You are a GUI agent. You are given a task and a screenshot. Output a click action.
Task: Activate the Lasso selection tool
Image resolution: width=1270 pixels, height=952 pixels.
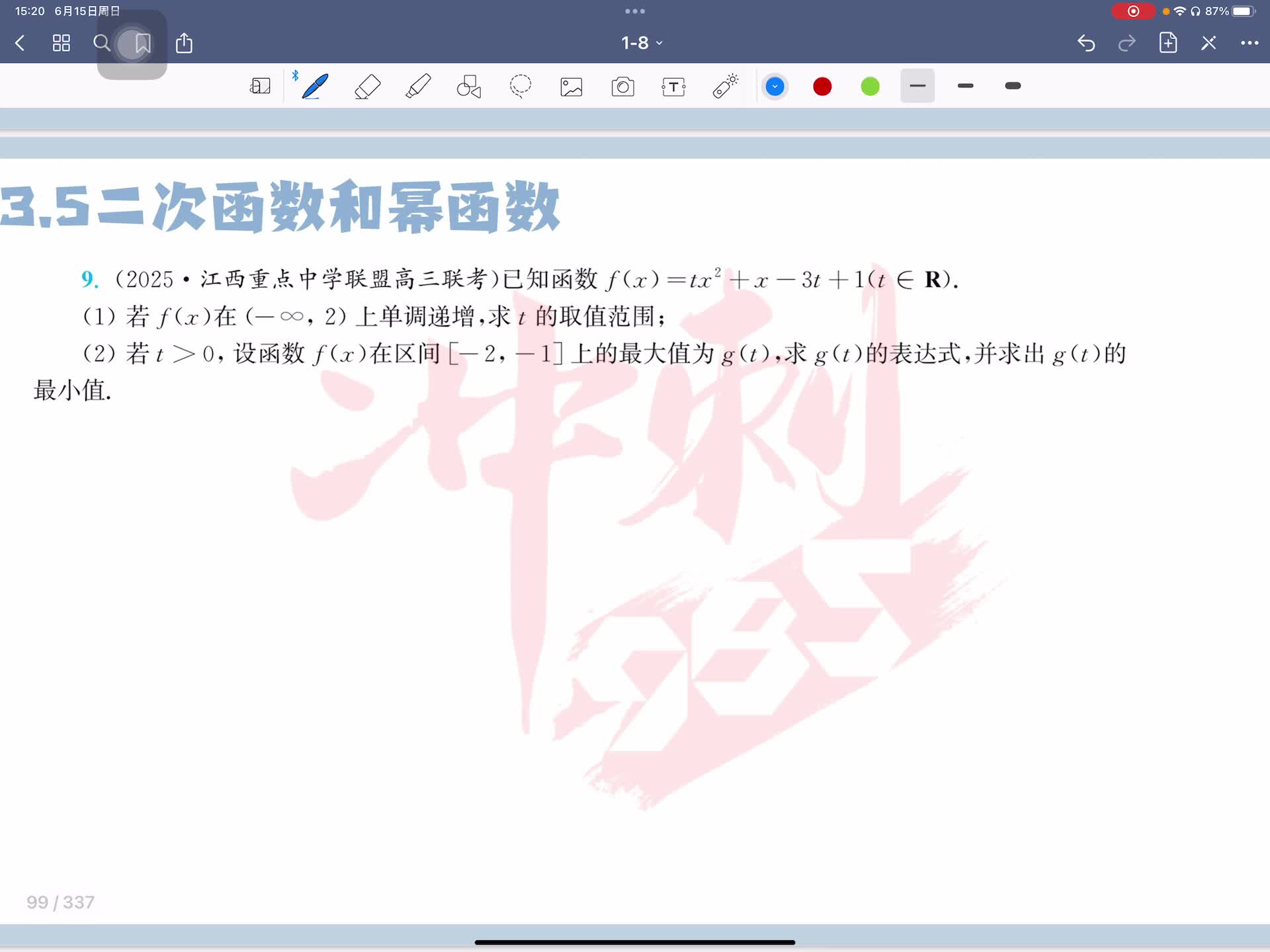click(521, 86)
